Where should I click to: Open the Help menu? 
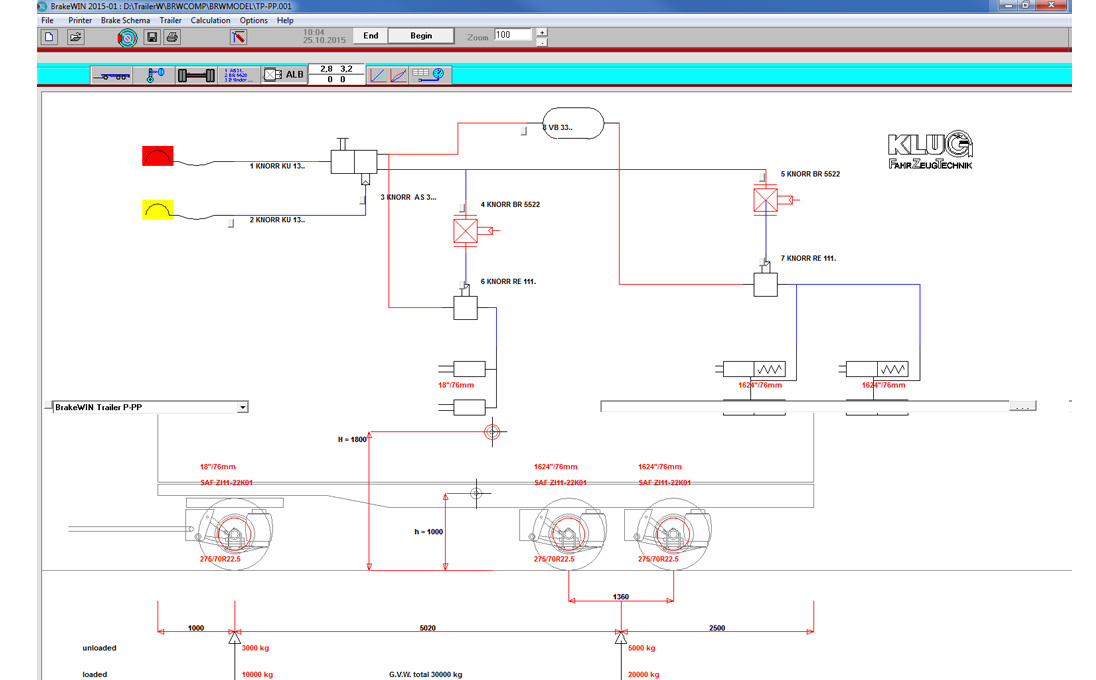(x=285, y=20)
